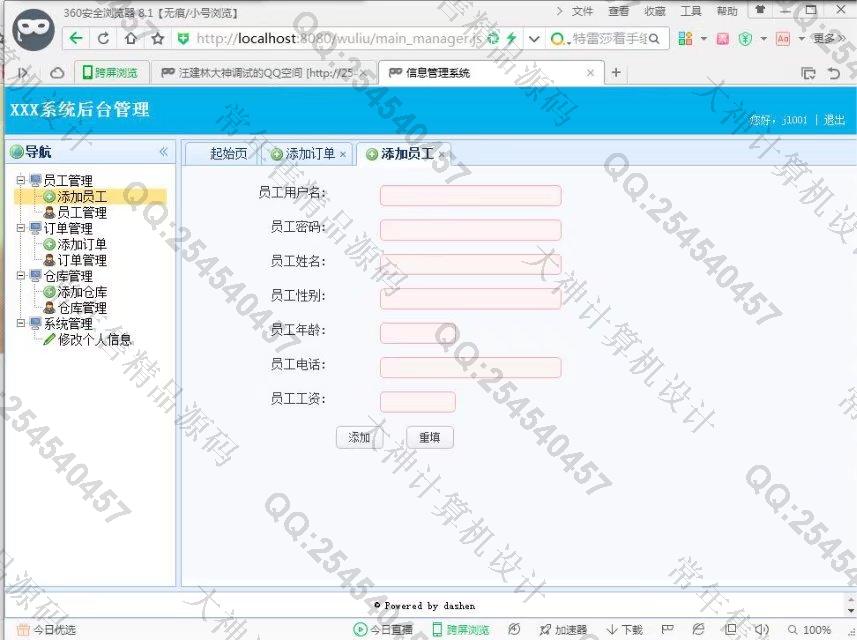Open 修改个人信息 tree item
Viewport: 857px width, 640px height.
(x=94, y=339)
